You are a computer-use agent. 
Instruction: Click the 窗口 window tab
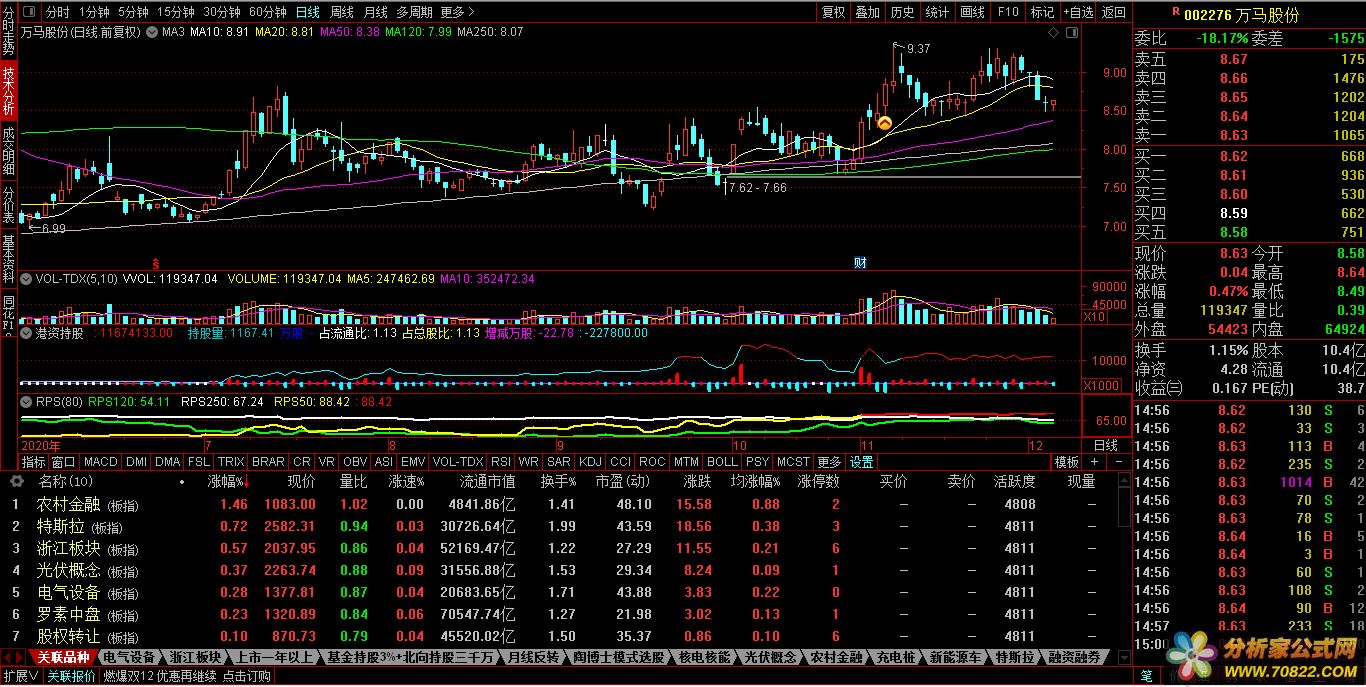[63, 462]
